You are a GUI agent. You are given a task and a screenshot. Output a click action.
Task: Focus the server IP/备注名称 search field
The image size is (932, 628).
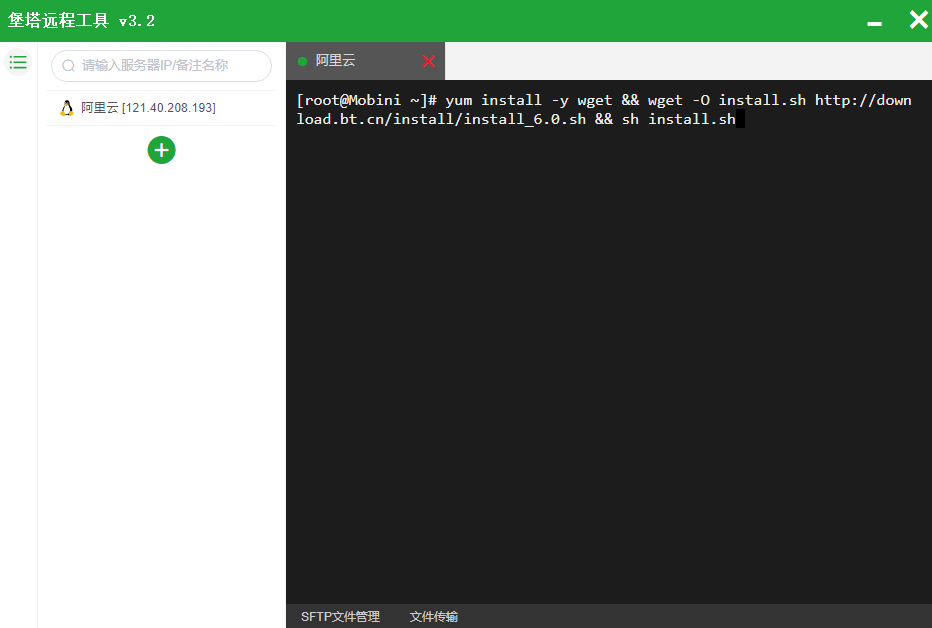coord(161,66)
